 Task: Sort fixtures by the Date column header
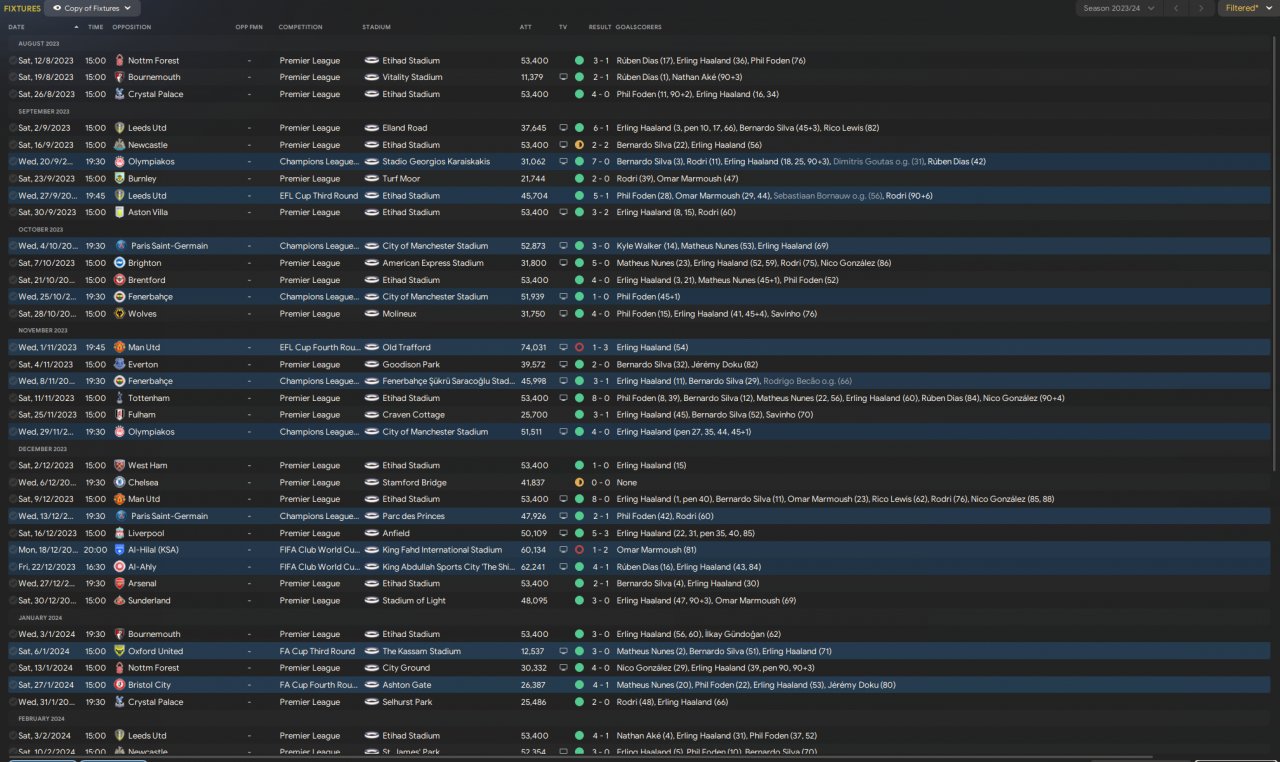pos(17,27)
